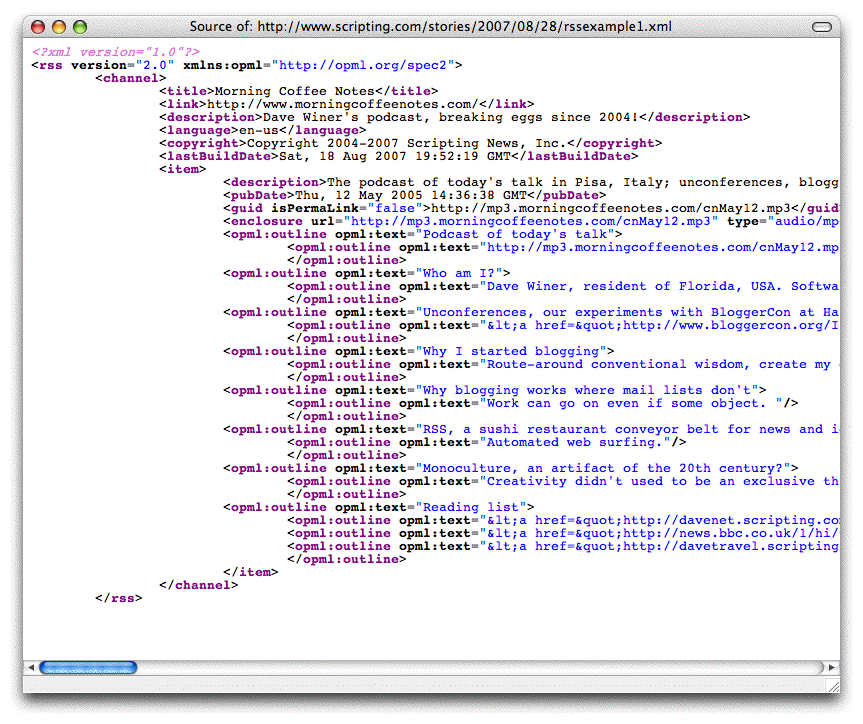
Task: Click the window title showing rssexample1.xml source
Action: point(431,27)
